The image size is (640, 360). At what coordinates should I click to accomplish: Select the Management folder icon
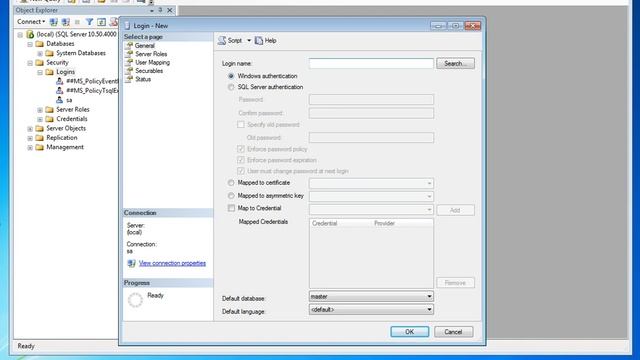(40, 147)
